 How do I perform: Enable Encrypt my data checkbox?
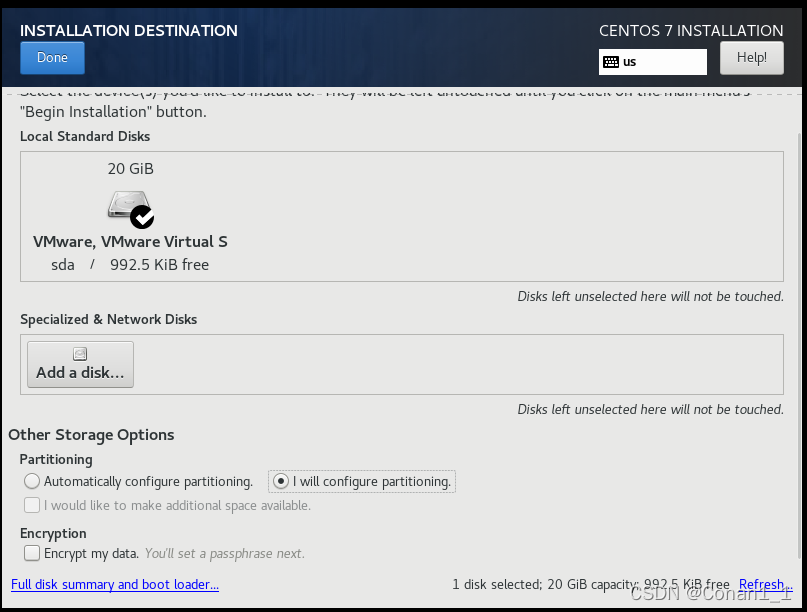point(32,553)
